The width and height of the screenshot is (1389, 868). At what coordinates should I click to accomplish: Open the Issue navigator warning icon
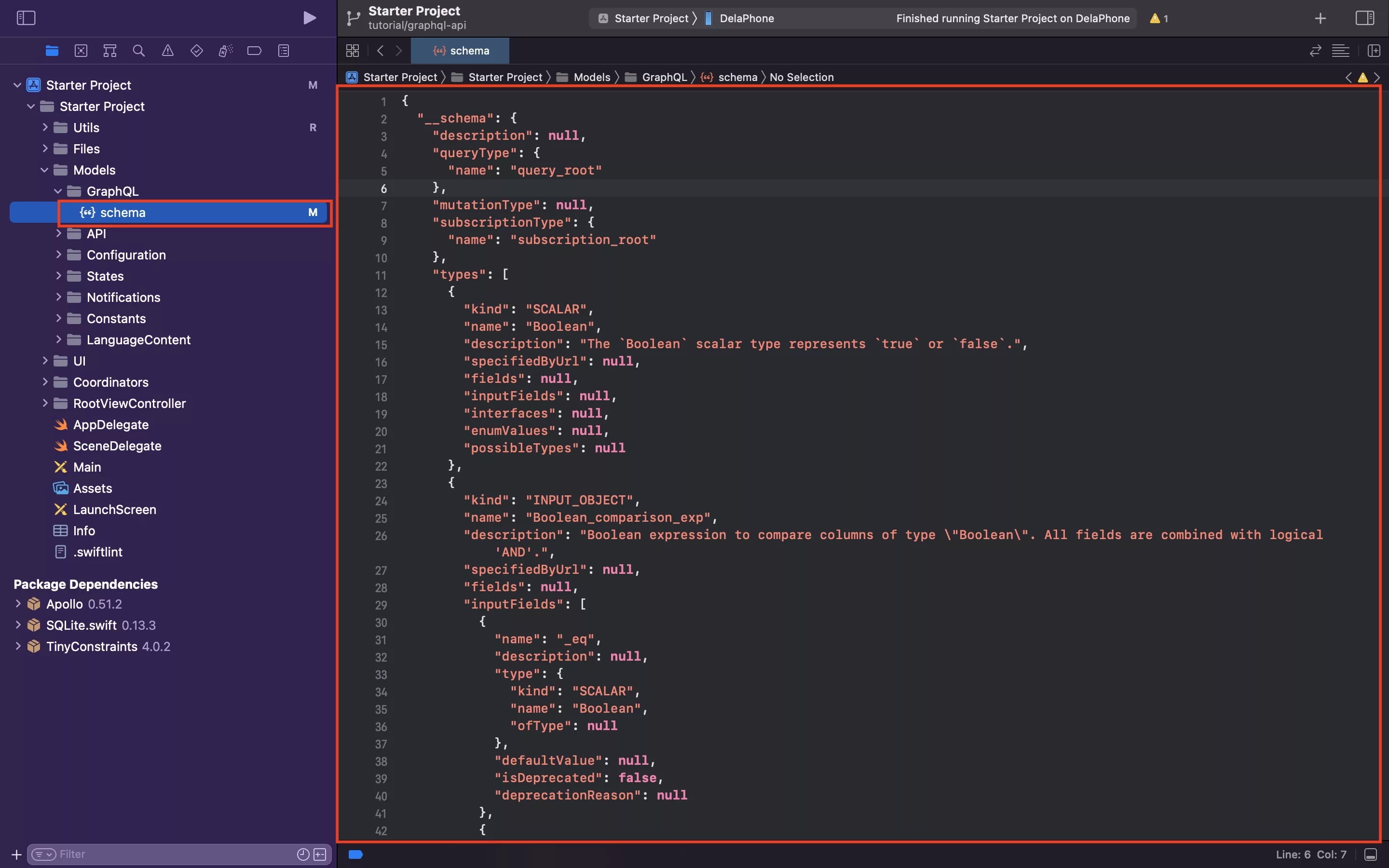168,51
